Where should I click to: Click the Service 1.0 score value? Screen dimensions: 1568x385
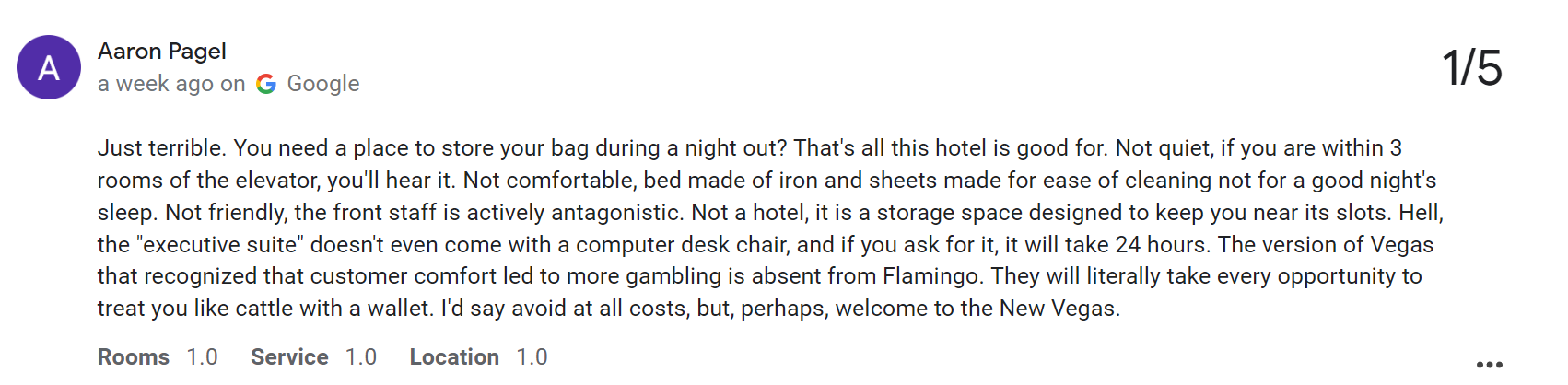pyautogui.click(x=361, y=357)
